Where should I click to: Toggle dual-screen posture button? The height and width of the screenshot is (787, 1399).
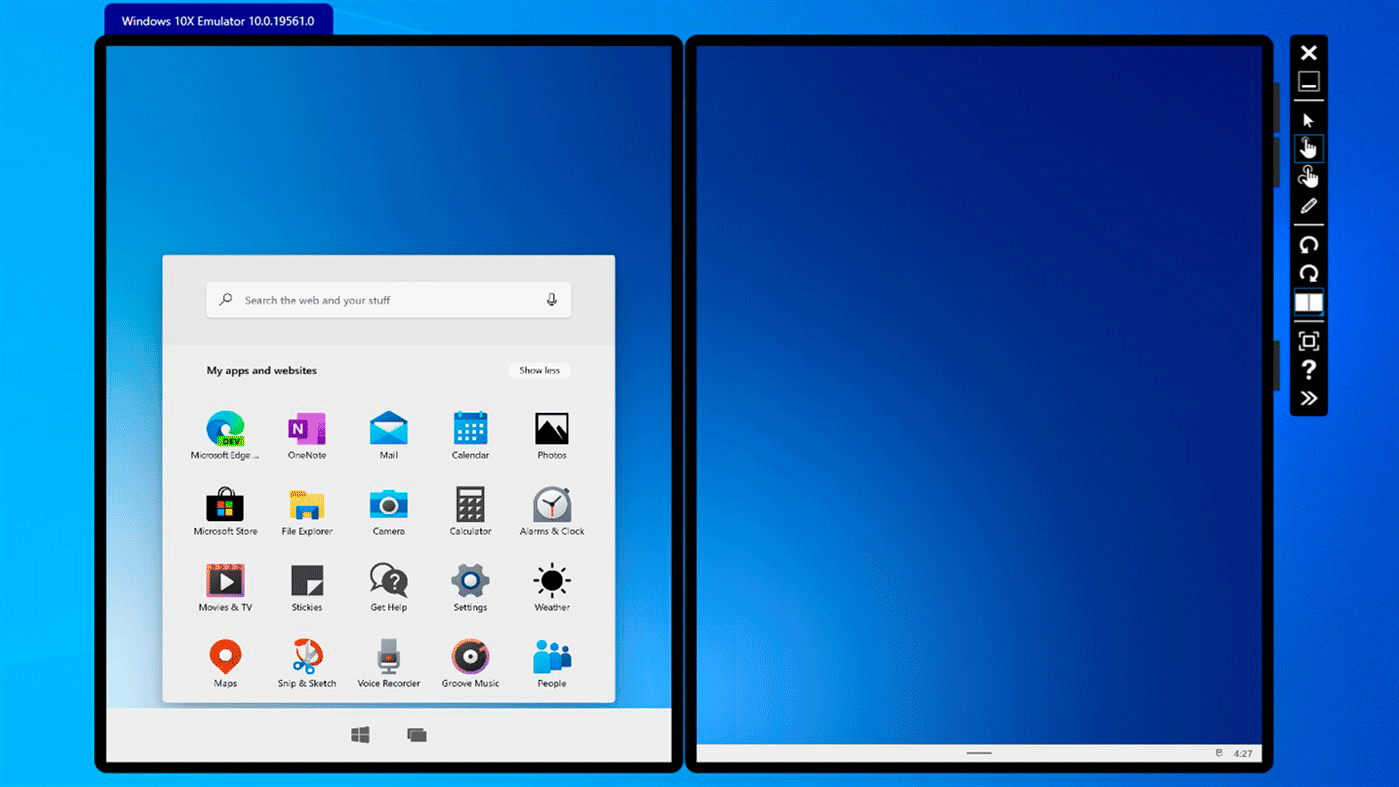coord(1309,302)
